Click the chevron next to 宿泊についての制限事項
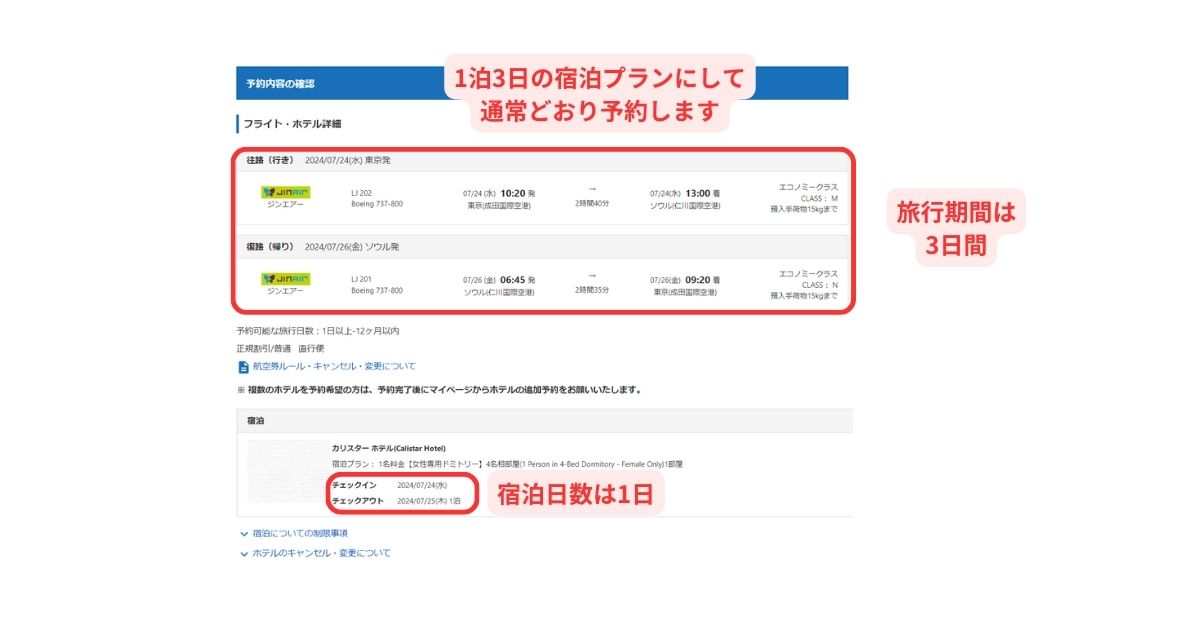Viewport: 1200px width, 630px height. [x=244, y=534]
